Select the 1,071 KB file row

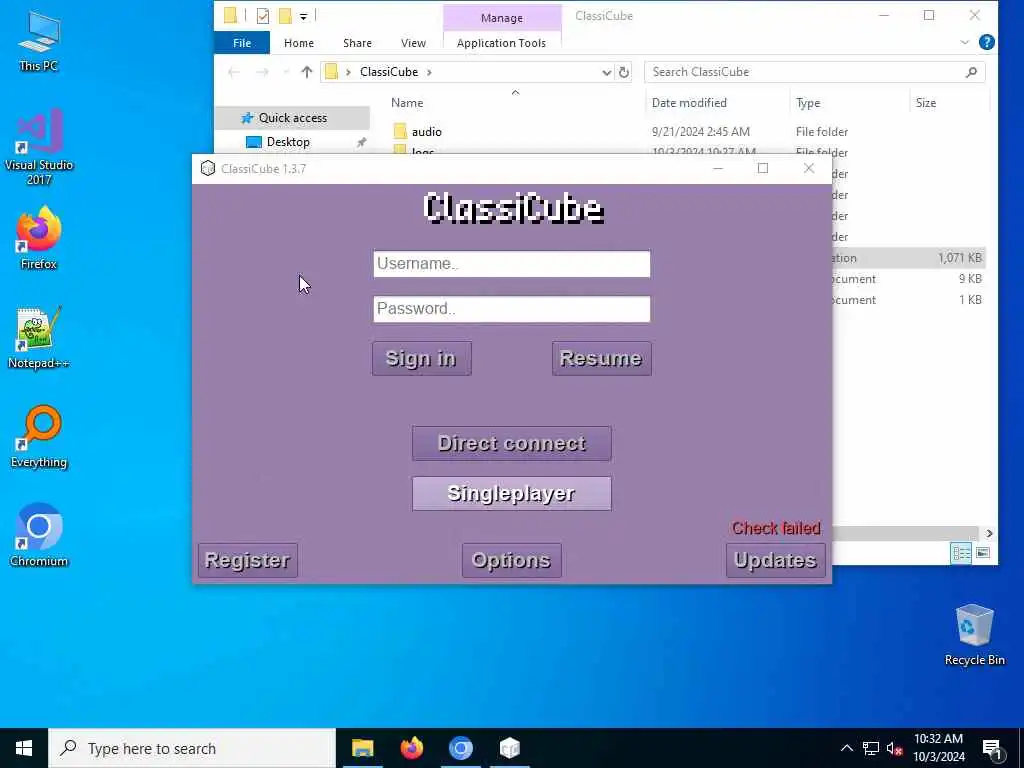point(908,258)
